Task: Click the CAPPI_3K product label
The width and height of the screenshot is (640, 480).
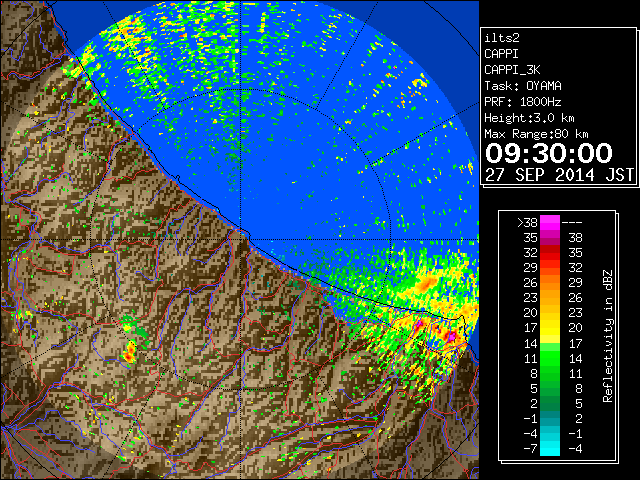Action: (x=512, y=70)
